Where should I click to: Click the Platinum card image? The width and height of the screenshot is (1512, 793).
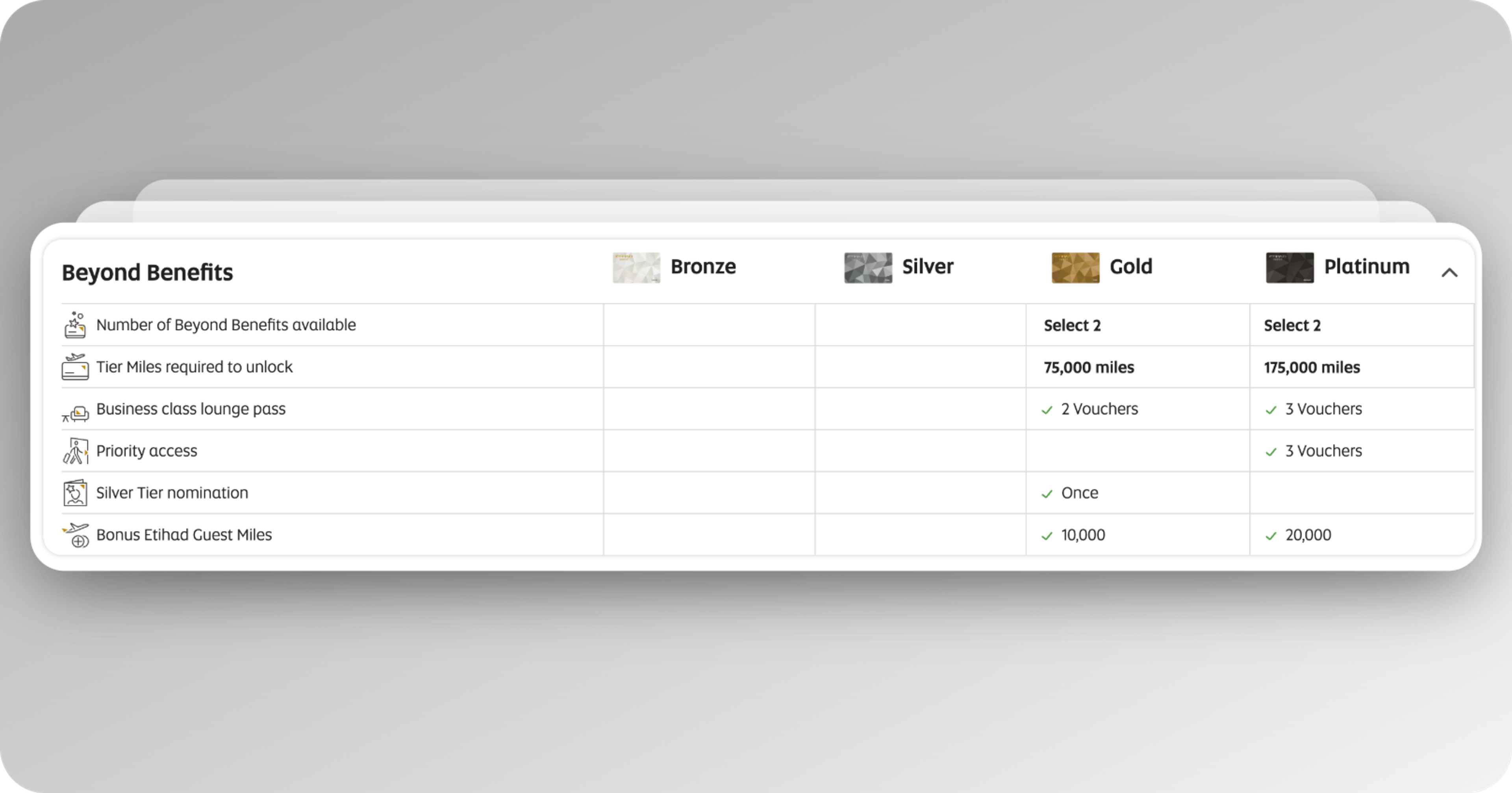point(1290,268)
